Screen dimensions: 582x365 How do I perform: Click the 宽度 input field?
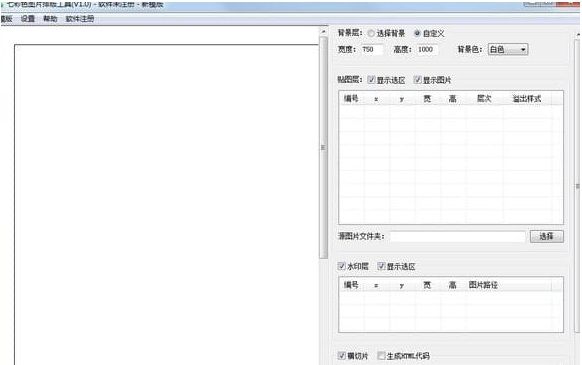pyautogui.click(x=372, y=49)
